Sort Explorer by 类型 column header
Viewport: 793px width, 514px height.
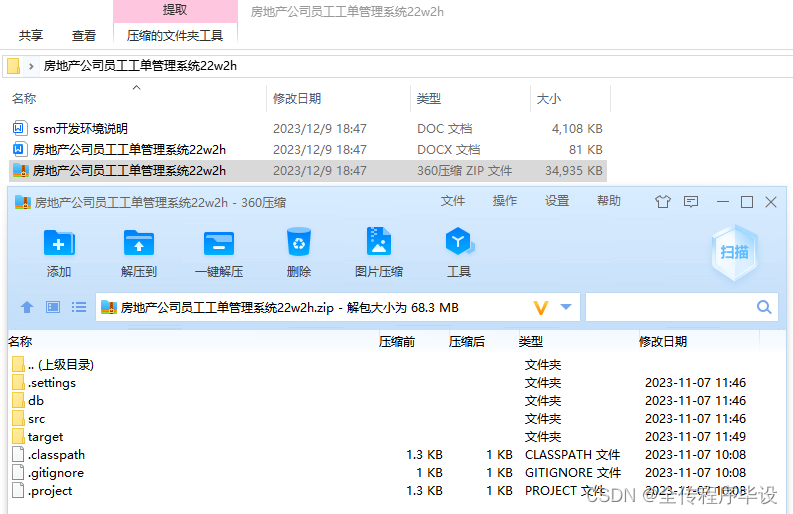click(x=429, y=99)
